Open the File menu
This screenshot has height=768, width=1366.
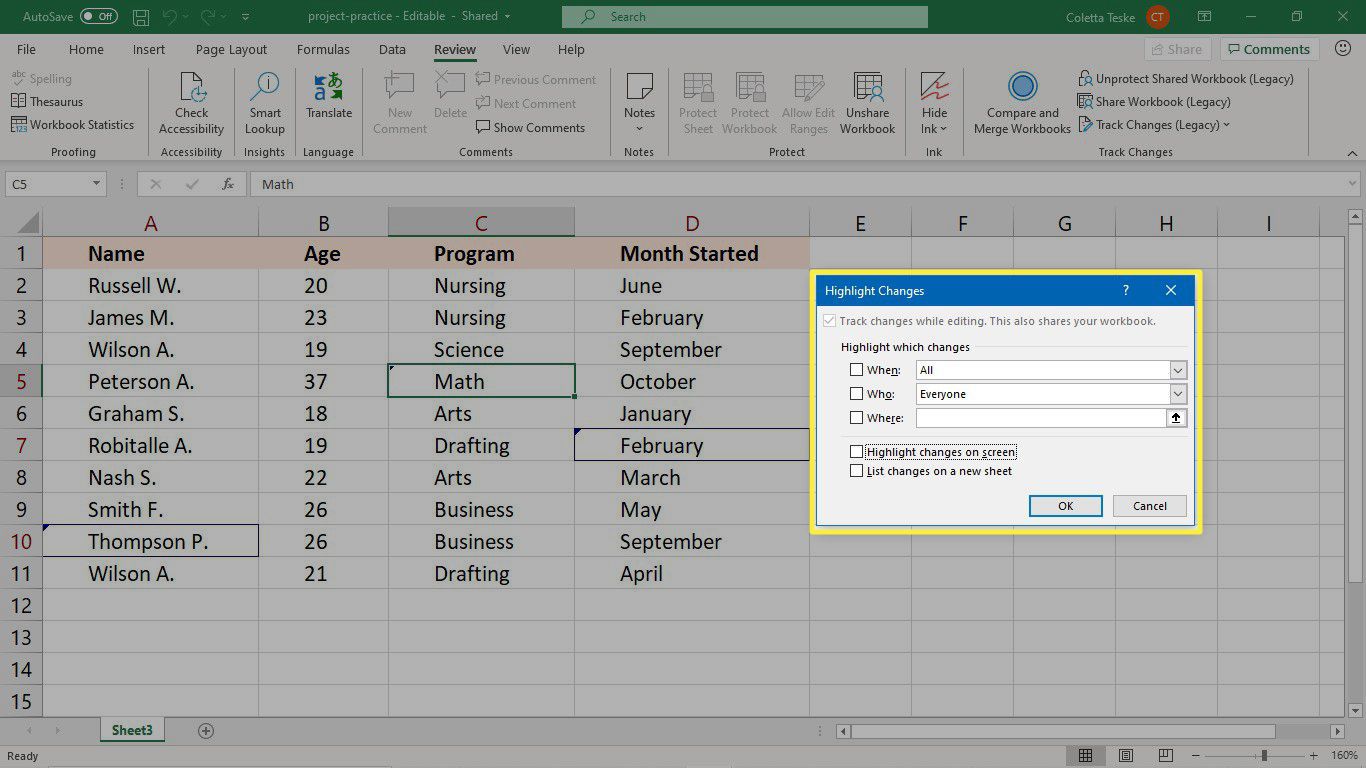26,49
